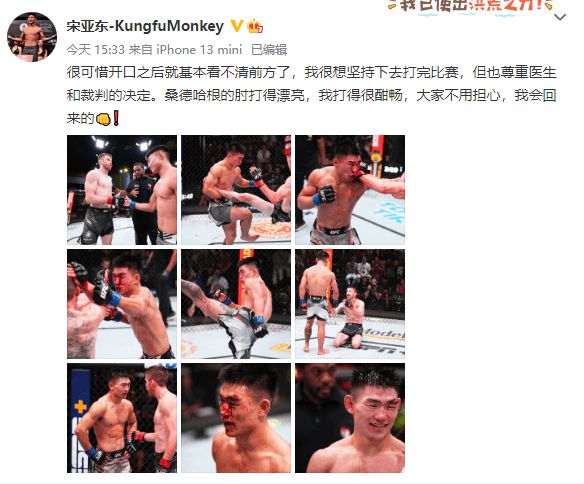
Task: Click the red exclamation mark emoji
Action: point(116,118)
